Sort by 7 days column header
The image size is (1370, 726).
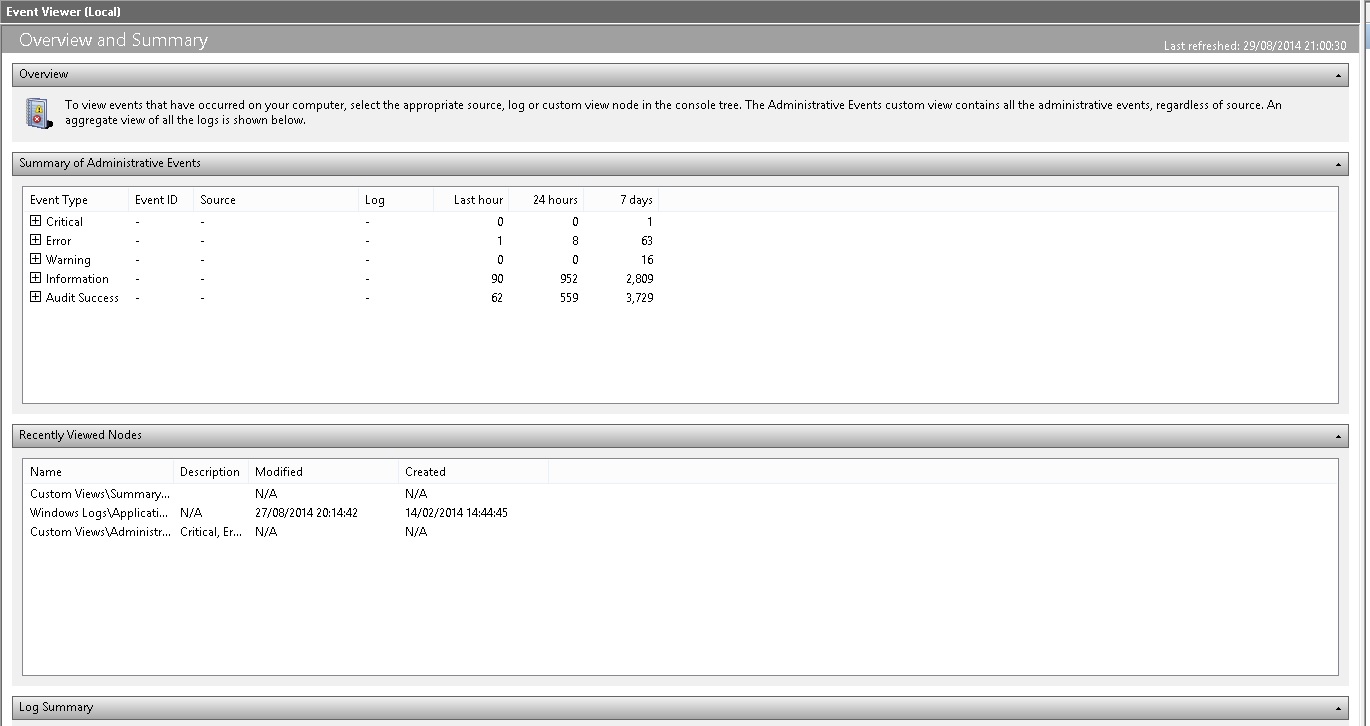(x=621, y=200)
